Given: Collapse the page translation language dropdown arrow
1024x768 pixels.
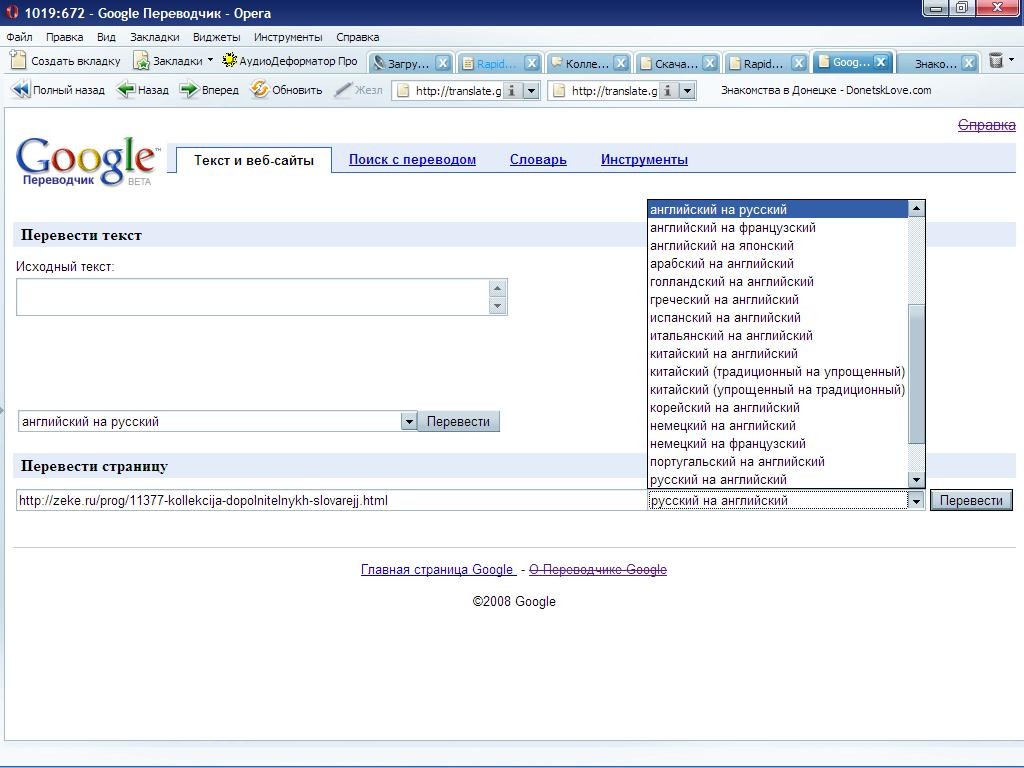Looking at the screenshot, I should (915, 501).
